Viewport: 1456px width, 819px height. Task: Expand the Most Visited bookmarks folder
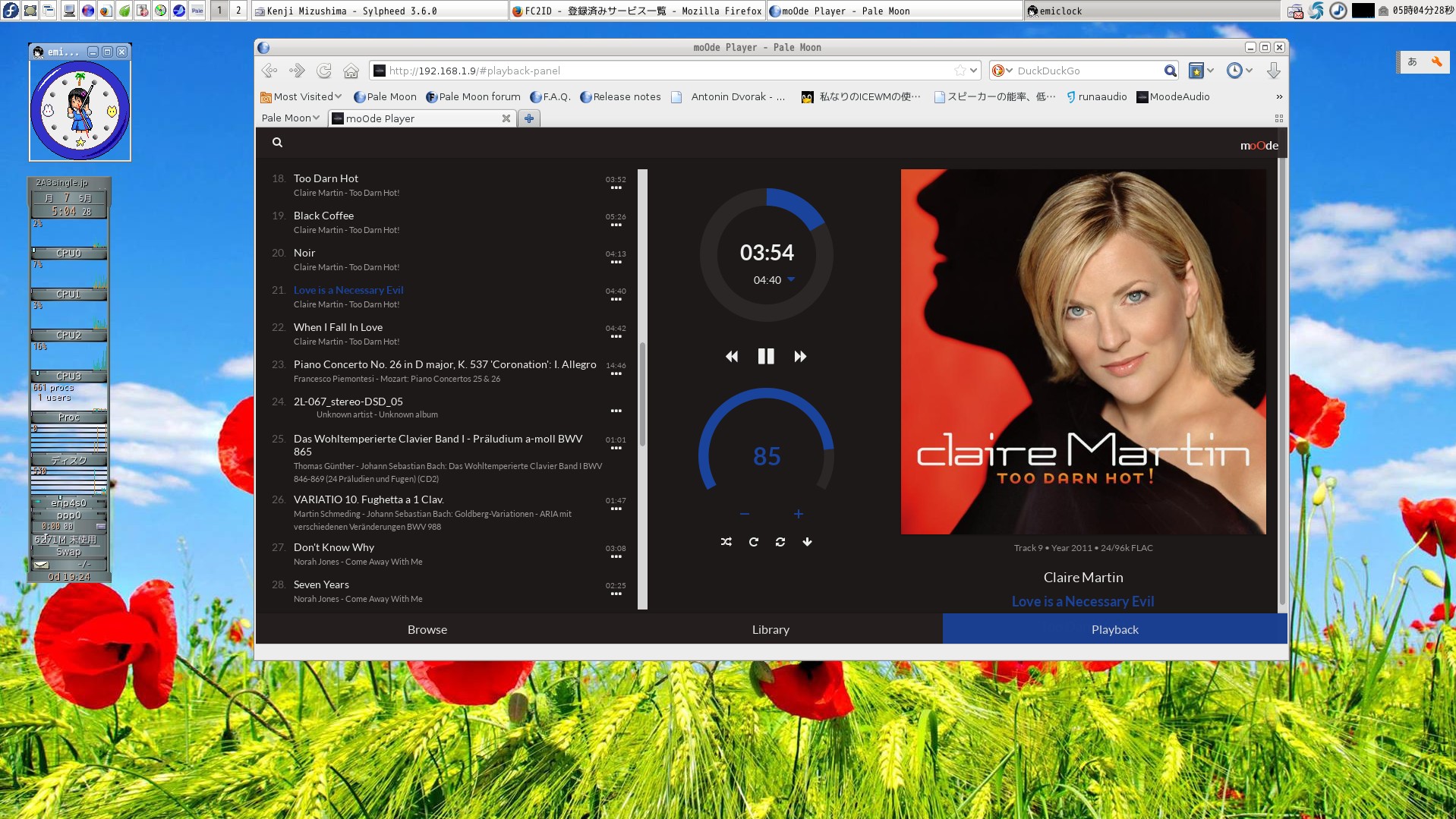tap(301, 96)
